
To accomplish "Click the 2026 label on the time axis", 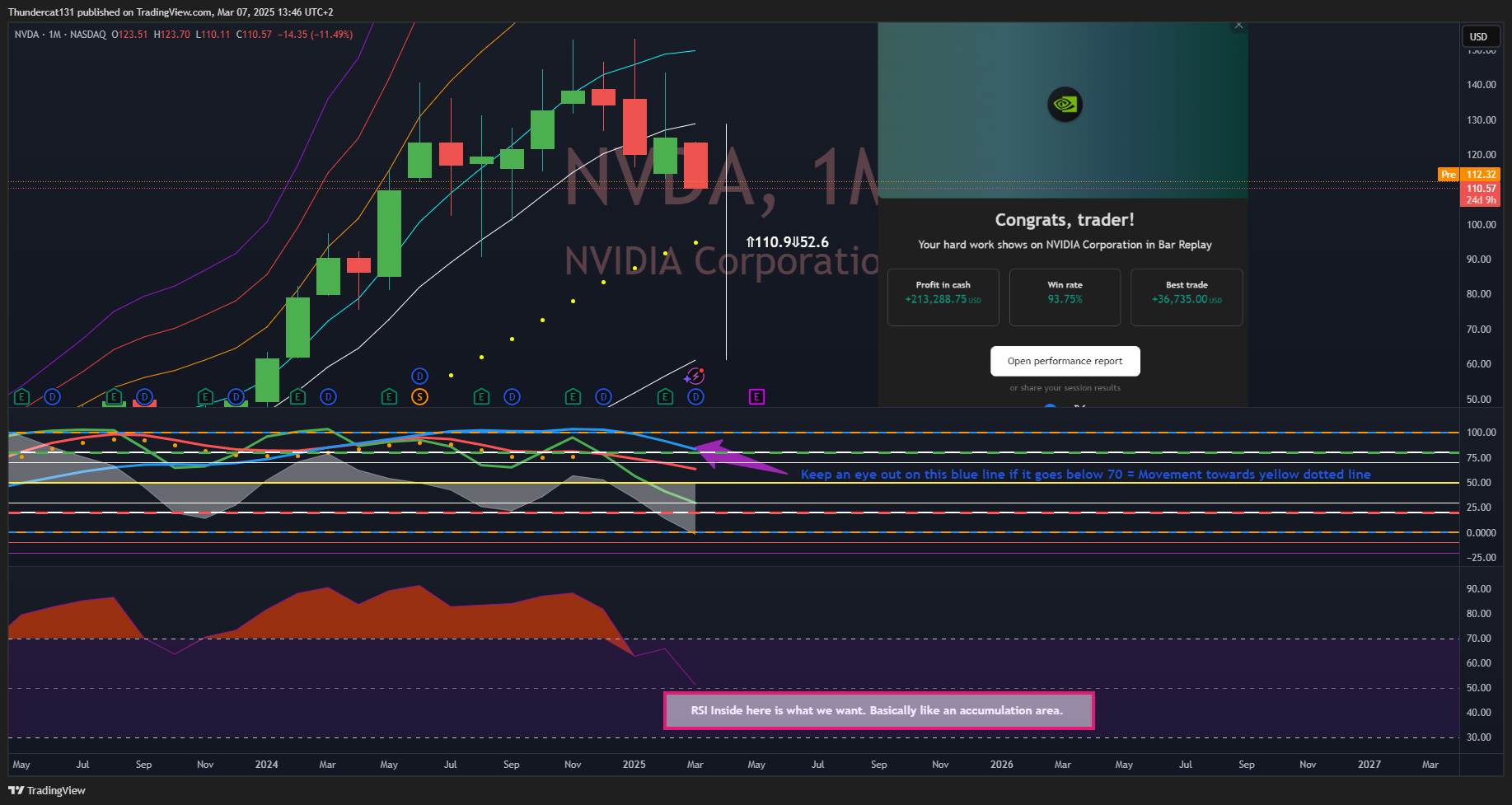I will click(x=1001, y=765).
